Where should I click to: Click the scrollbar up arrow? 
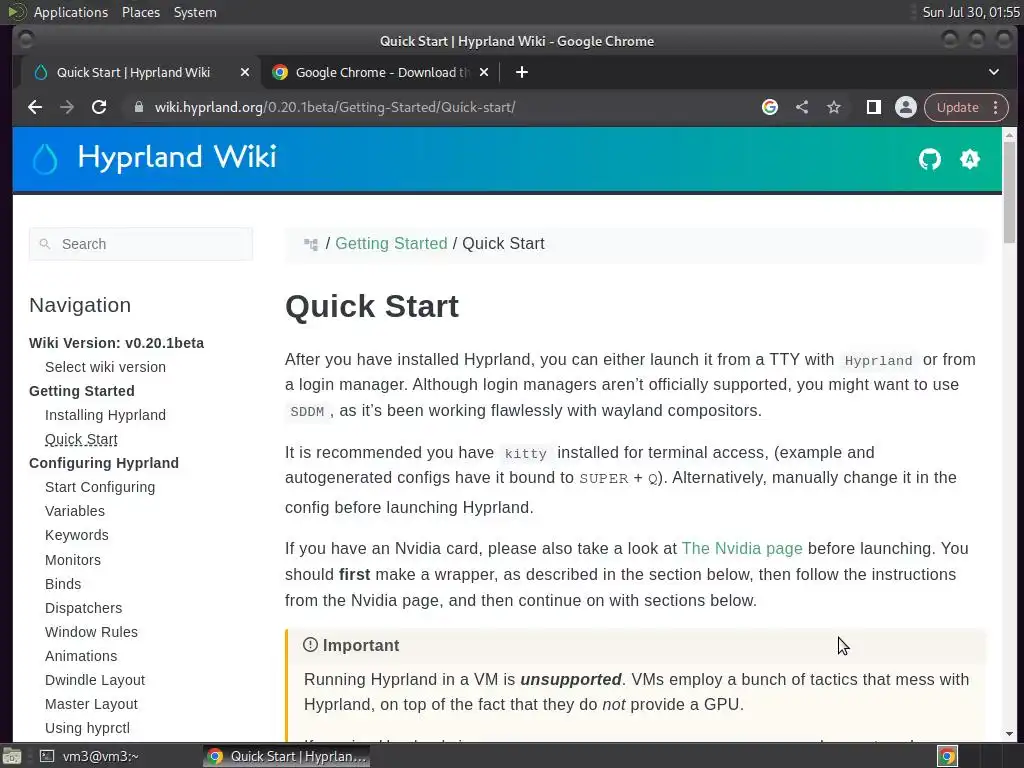(x=1009, y=135)
